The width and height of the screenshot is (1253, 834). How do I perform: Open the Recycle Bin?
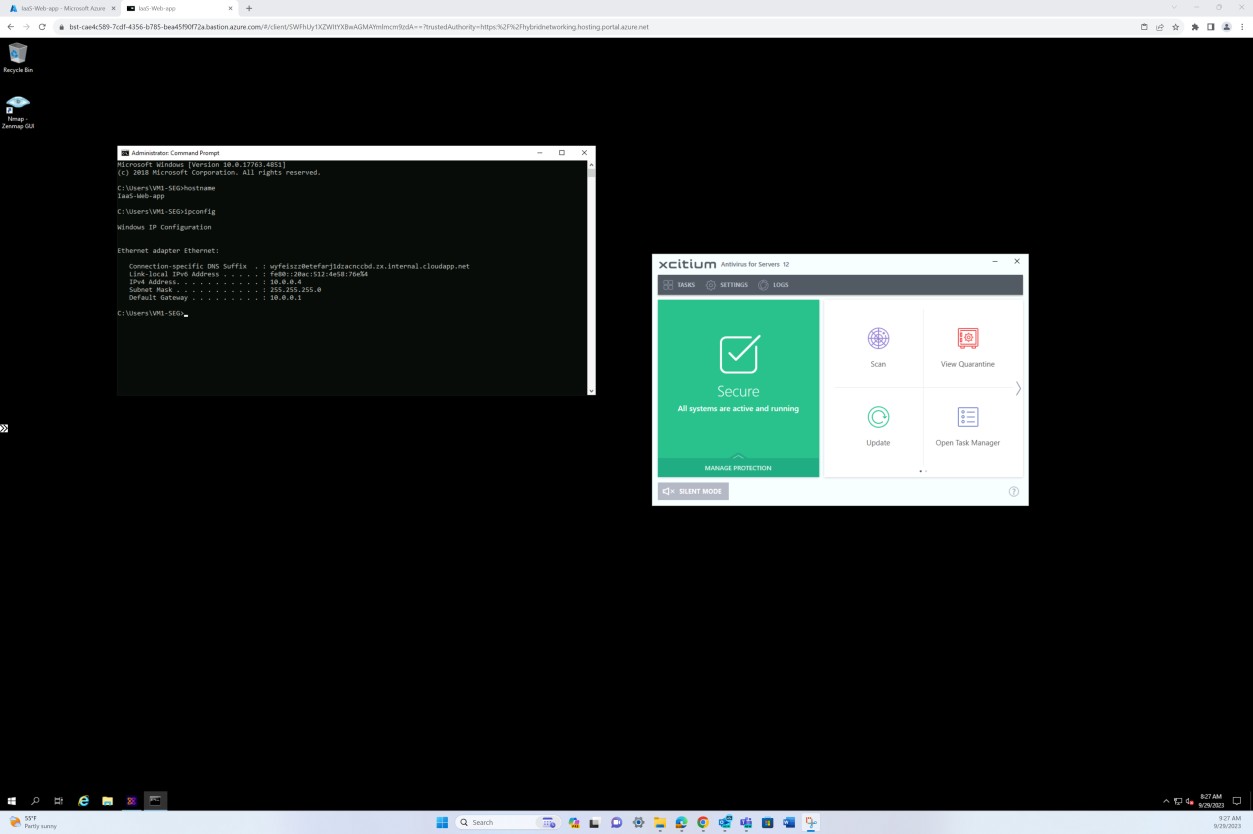[17, 55]
